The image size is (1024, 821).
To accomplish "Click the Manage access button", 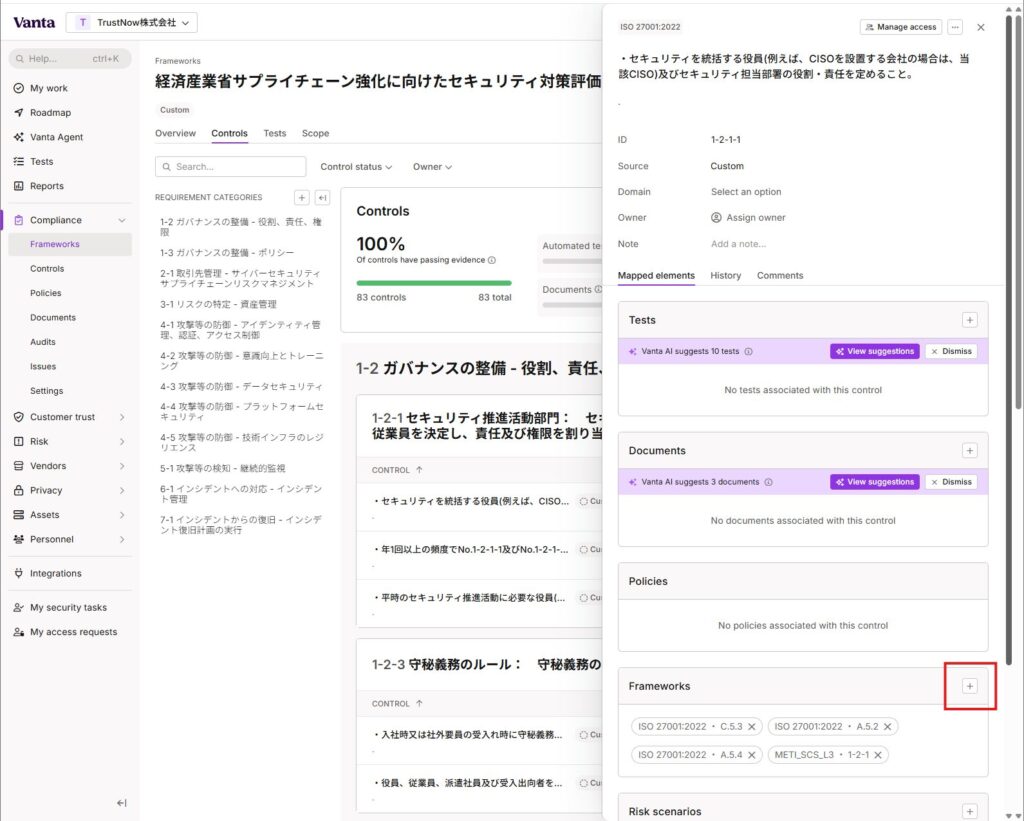I will [900, 27].
